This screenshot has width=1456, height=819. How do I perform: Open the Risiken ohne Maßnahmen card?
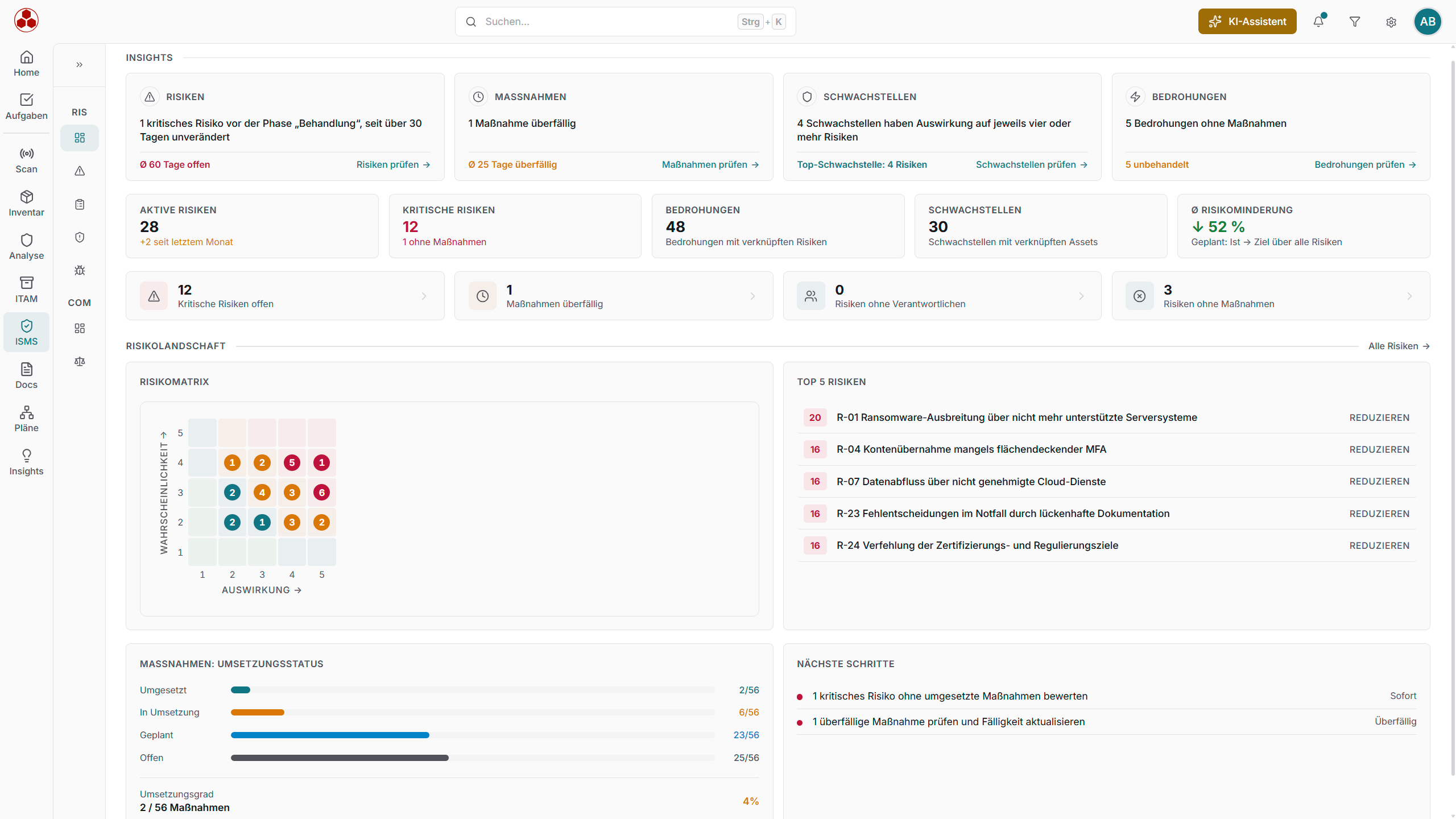coord(1271,296)
